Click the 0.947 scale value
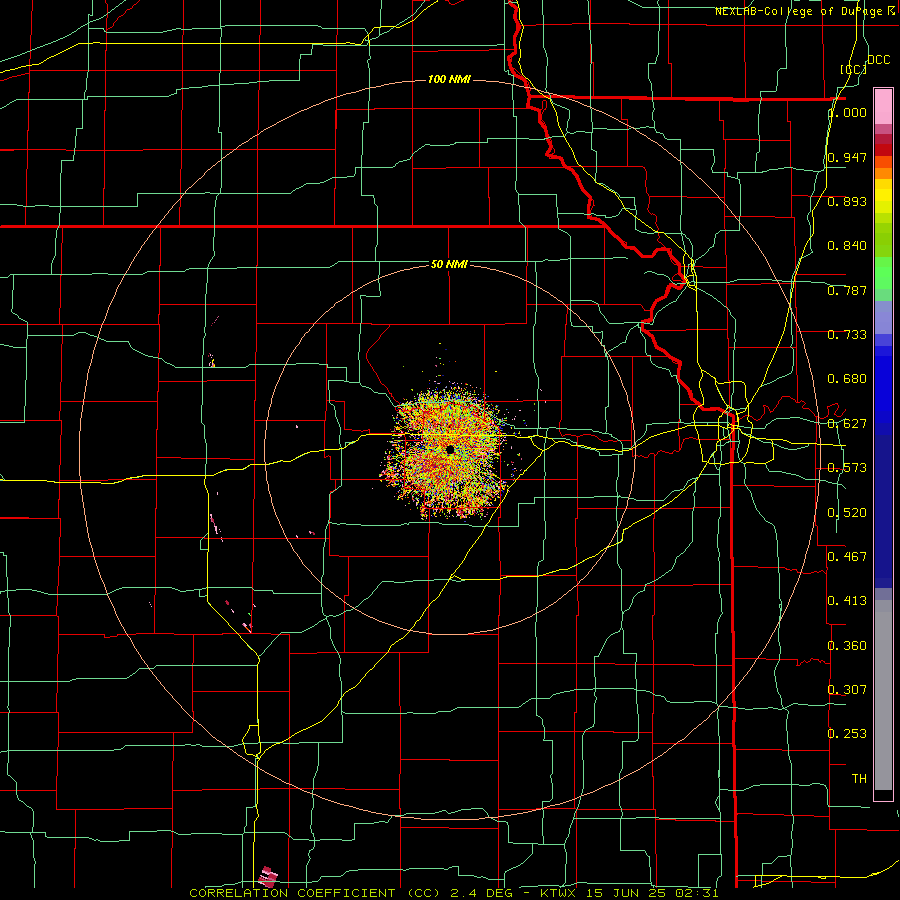Image resolution: width=900 pixels, height=900 pixels. point(847,157)
